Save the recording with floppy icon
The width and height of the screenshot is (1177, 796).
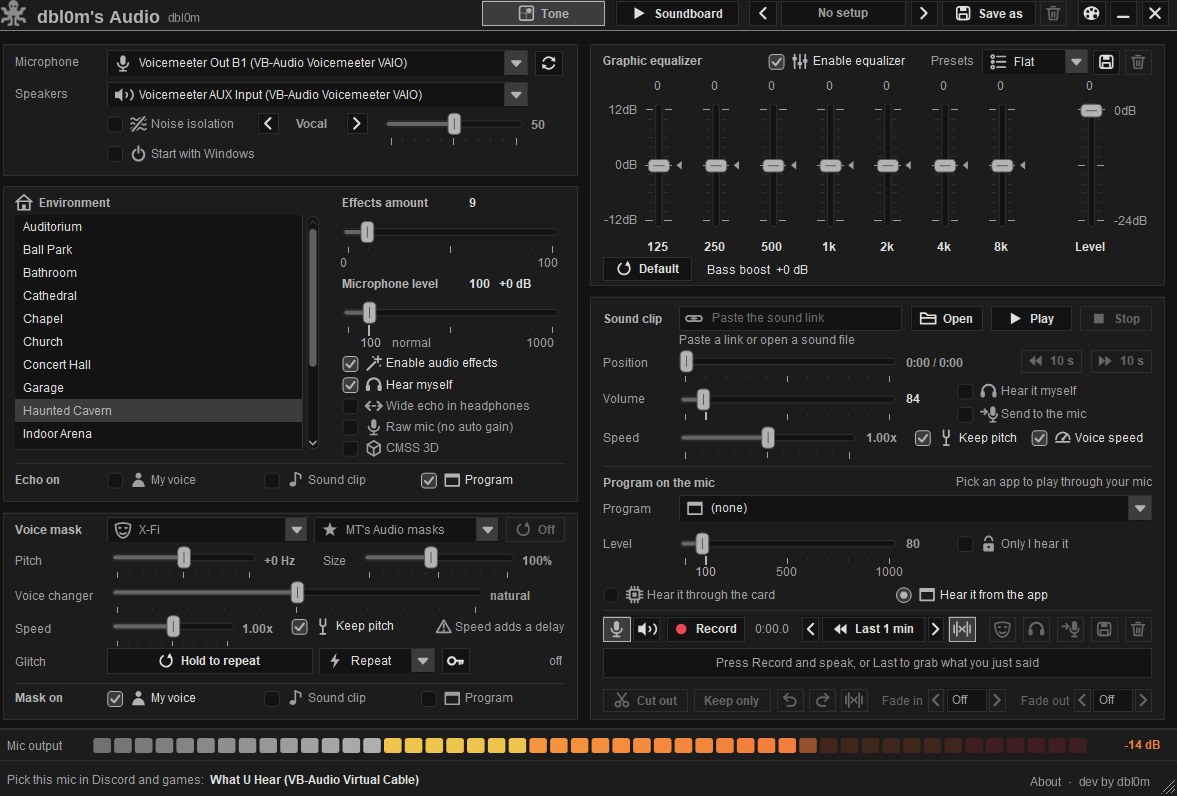1104,629
